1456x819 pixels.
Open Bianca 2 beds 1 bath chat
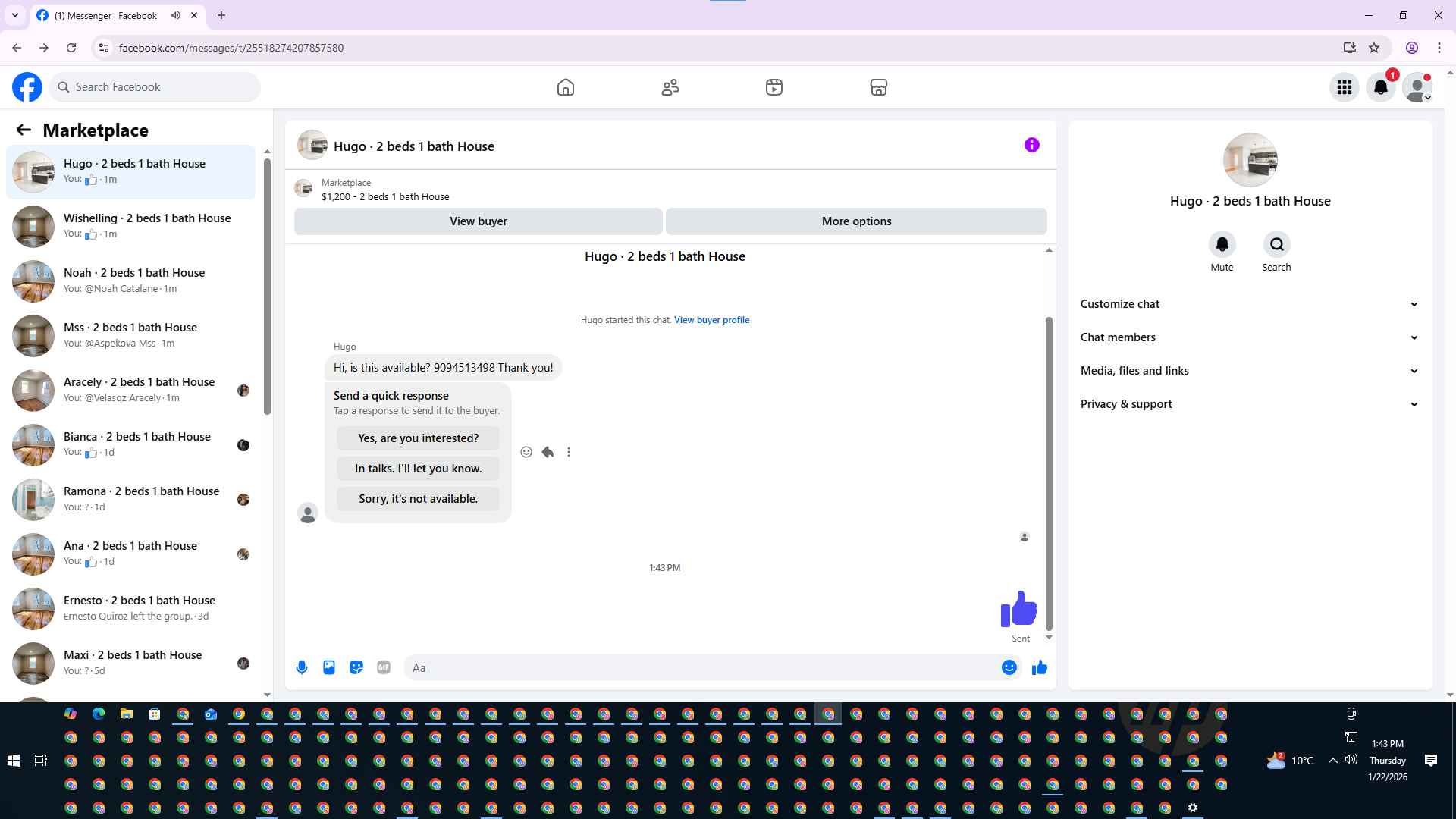click(130, 445)
